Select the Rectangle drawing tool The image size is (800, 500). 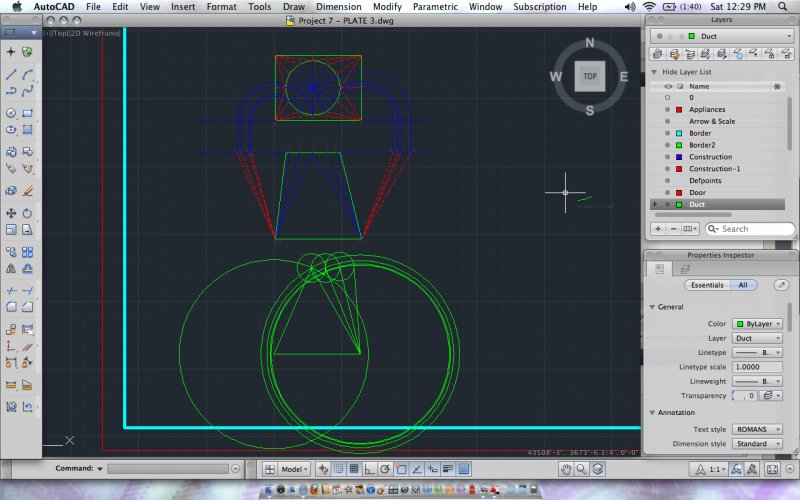point(28,113)
